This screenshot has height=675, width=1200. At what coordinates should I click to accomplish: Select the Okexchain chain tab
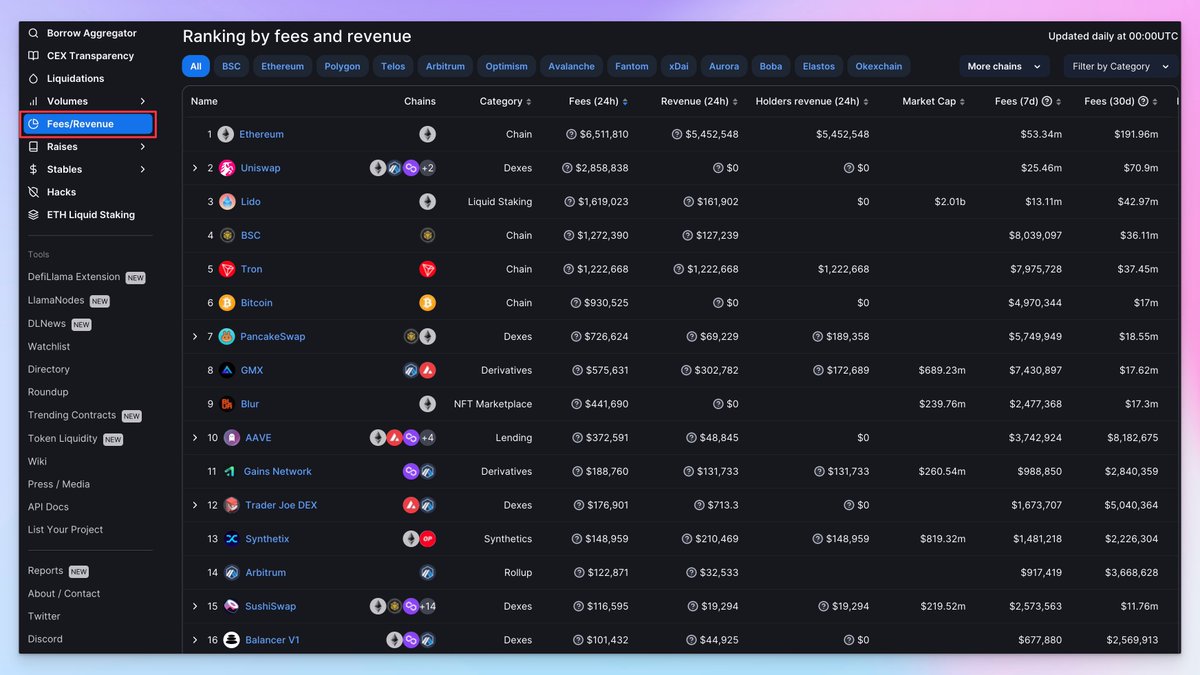pyautogui.click(x=879, y=66)
